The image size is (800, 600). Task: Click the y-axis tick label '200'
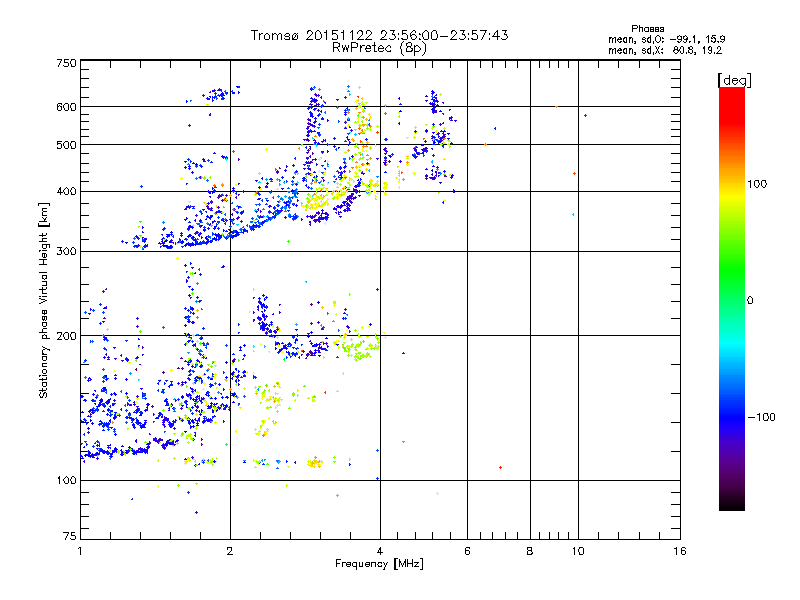(66, 336)
